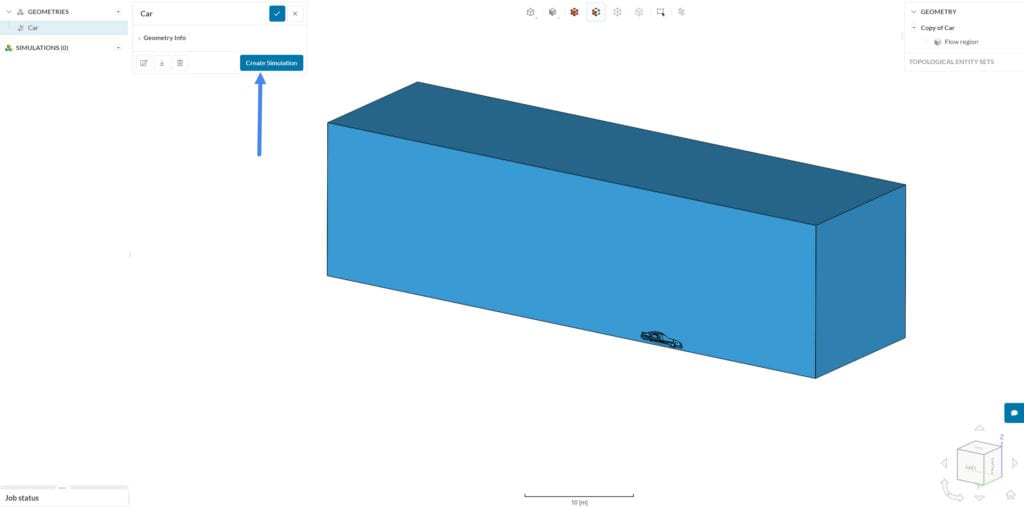This screenshot has width=1024, height=507.
Task: Open the render mode shaded cube icon
Action: 552,12
